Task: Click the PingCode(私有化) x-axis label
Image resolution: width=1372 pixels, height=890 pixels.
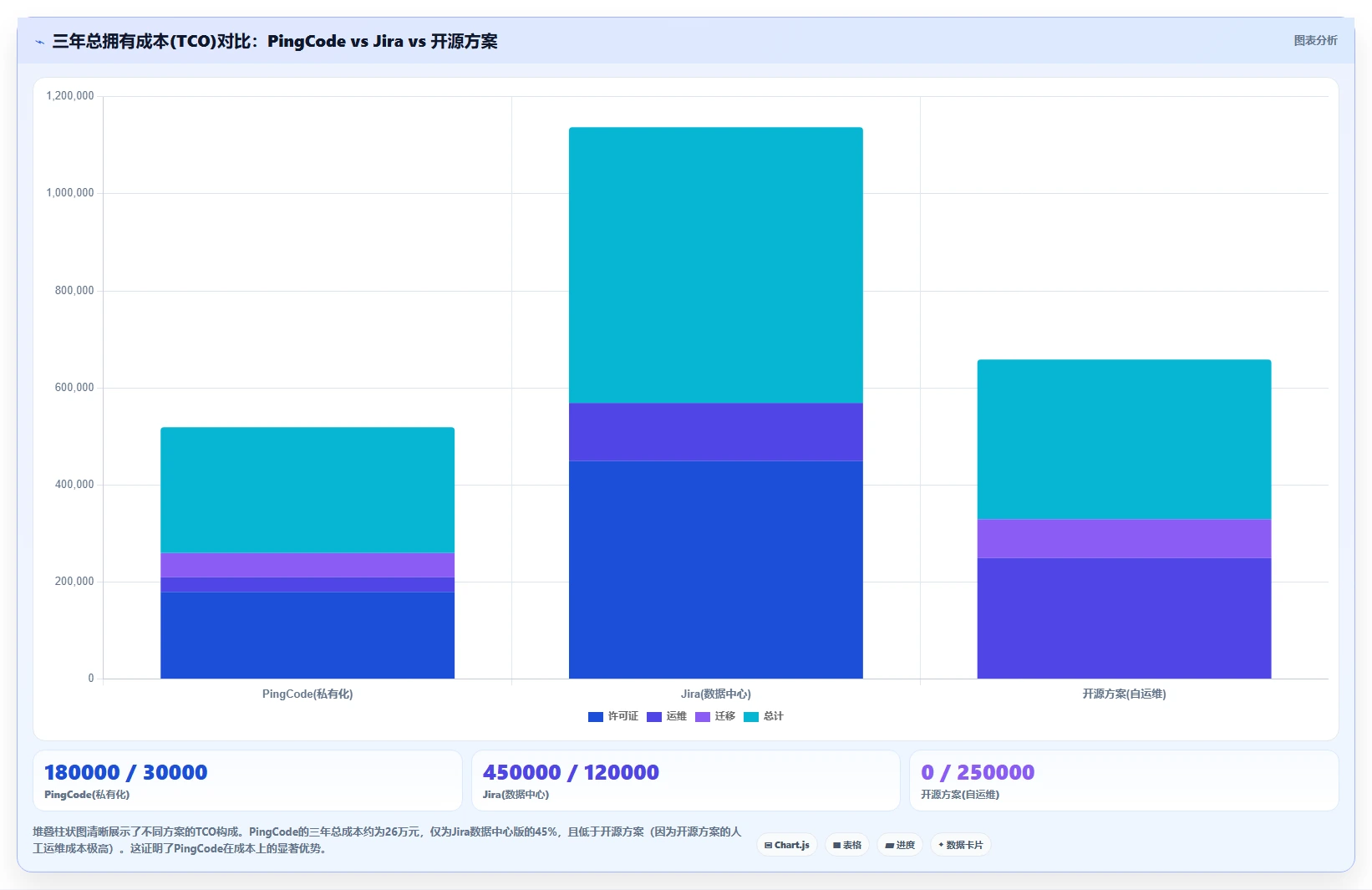Action: (x=307, y=694)
